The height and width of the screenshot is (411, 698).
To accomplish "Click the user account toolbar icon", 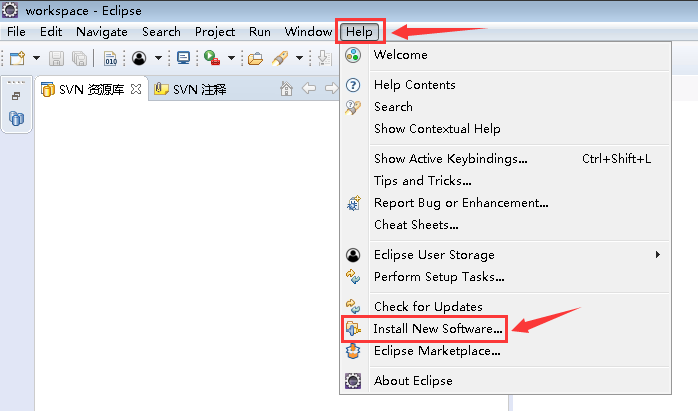I will 139,58.
